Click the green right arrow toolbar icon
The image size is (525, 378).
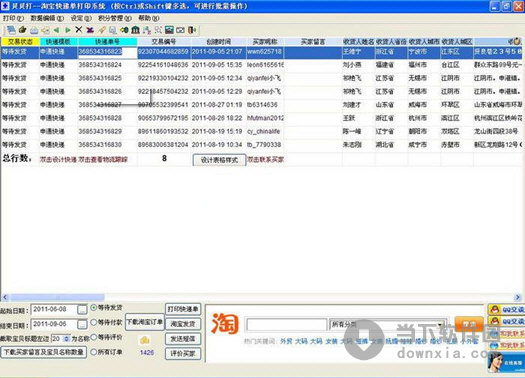pyautogui.click(x=68, y=30)
